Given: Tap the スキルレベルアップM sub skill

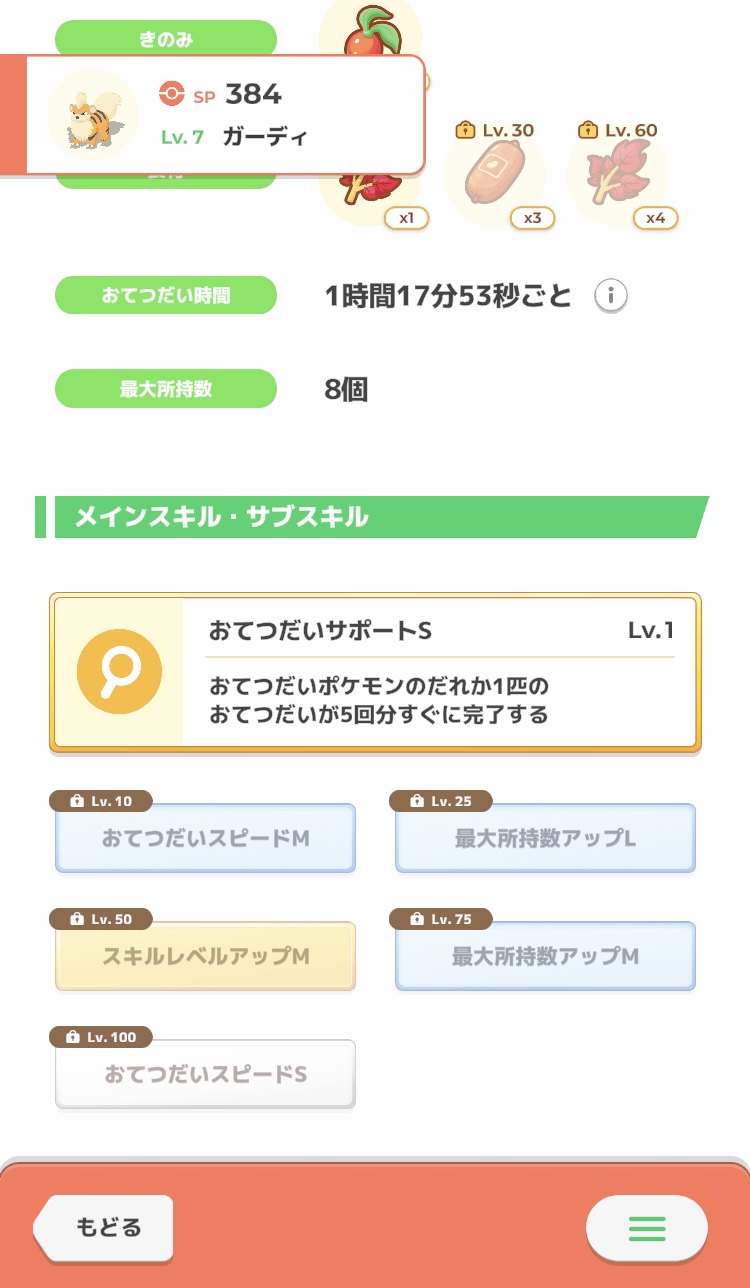Looking at the screenshot, I should pyautogui.click(x=205, y=956).
